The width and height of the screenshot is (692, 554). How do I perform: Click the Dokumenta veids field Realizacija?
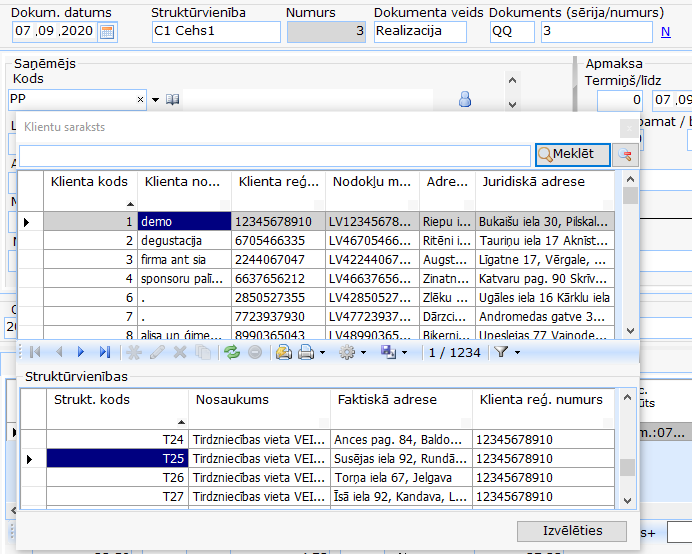pyautogui.click(x=420, y=32)
